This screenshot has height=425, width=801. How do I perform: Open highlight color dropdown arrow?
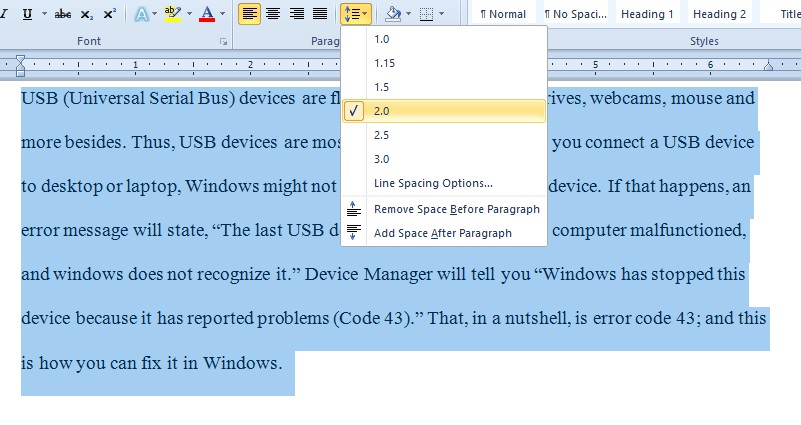click(190, 14)
